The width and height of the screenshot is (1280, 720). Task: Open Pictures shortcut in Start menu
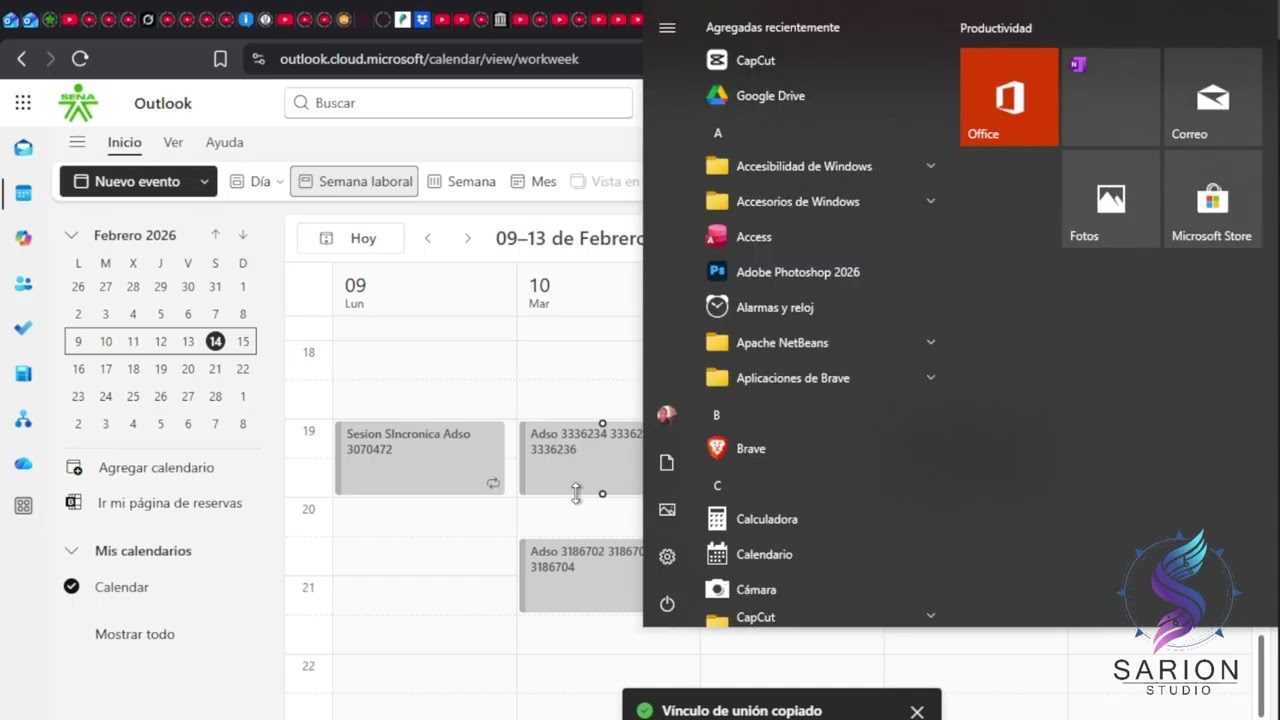(x=667, y=510)
